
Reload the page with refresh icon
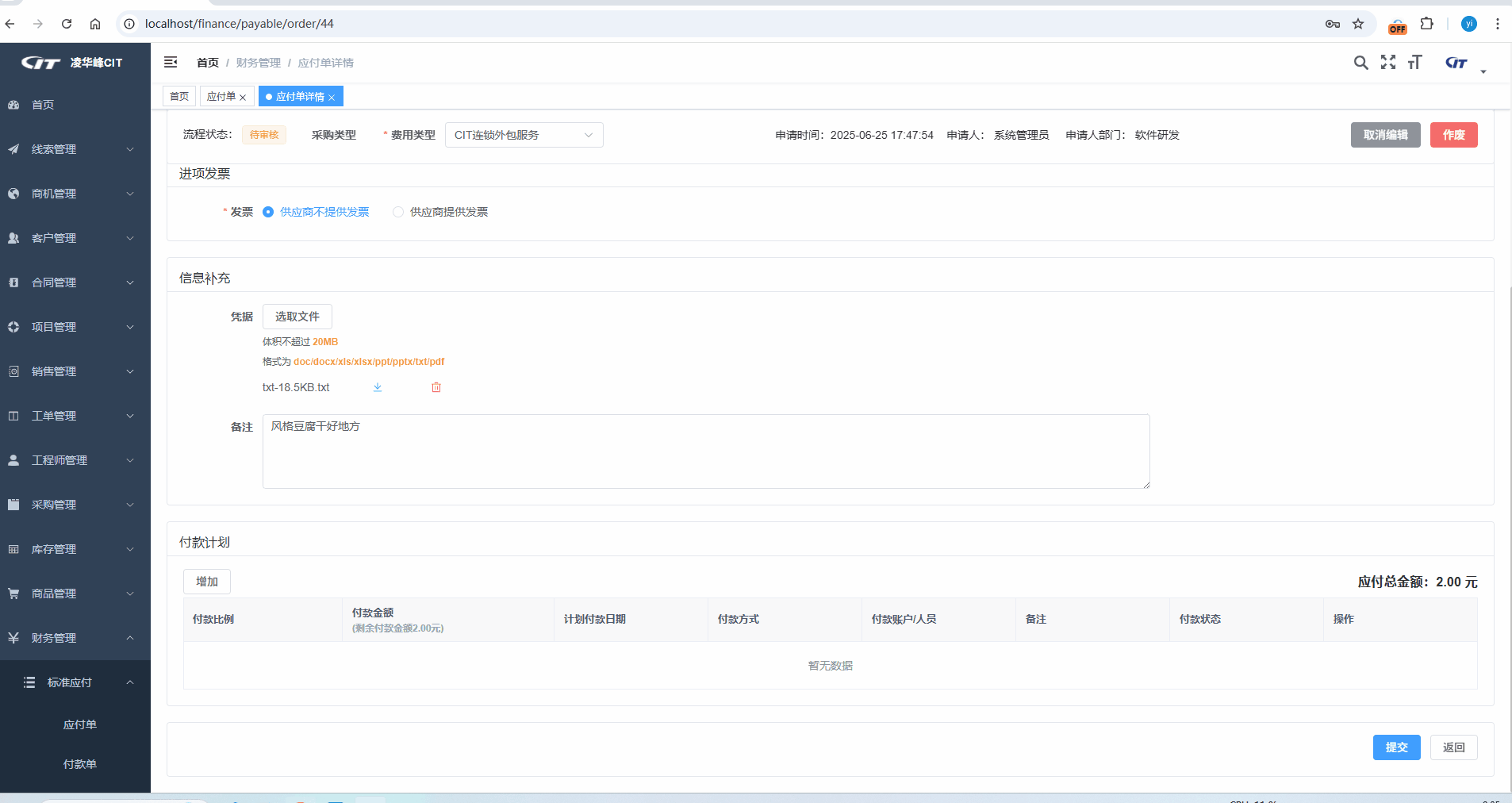click(x=67, y=24)
